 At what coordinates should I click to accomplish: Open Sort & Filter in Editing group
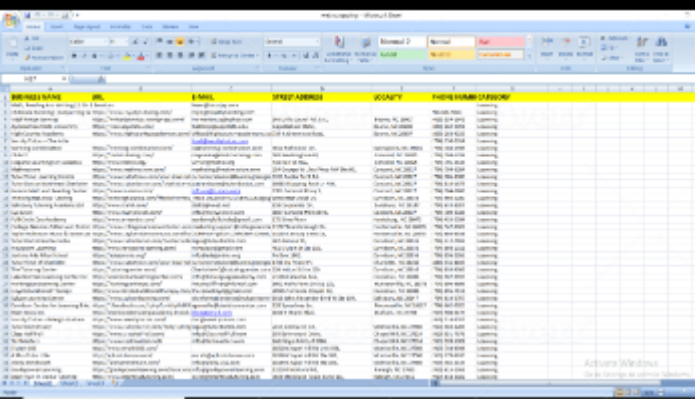point(642,49)
